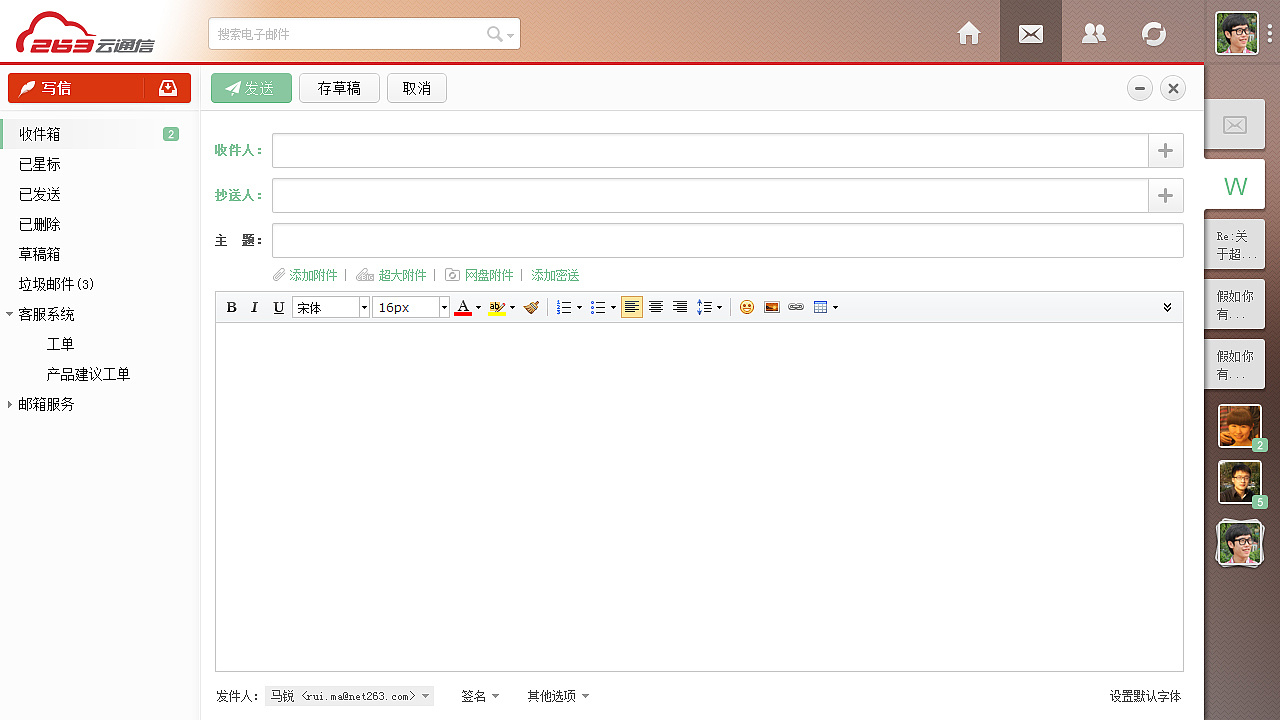Toggle bold formatting
The width and height of the screenshot is (1280, 720).
point(231,307)
